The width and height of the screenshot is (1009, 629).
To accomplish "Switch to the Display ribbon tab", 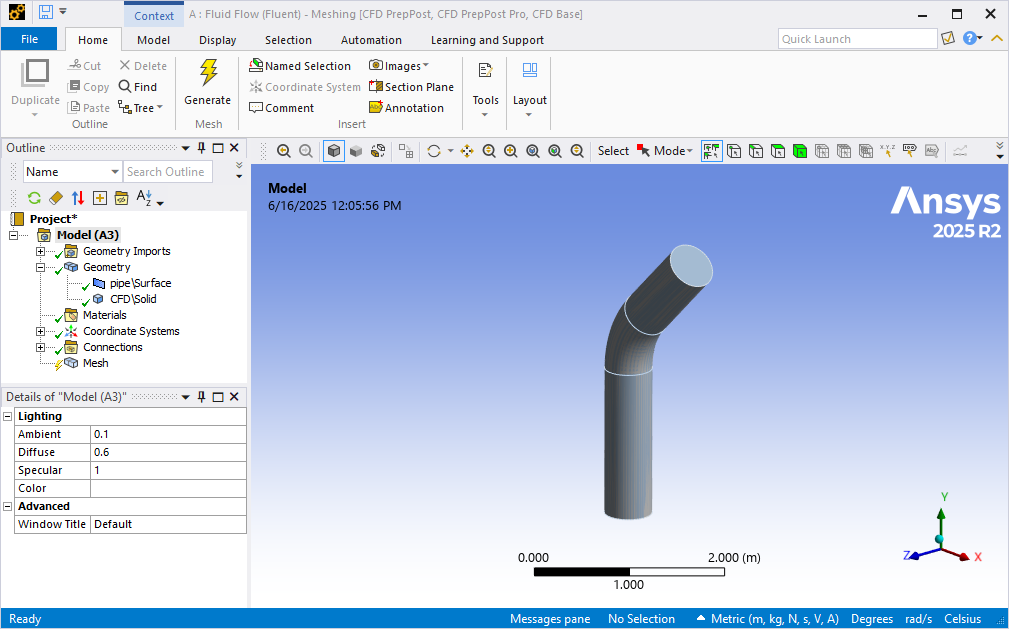I will pyautogui.click(x=217, y=40).
